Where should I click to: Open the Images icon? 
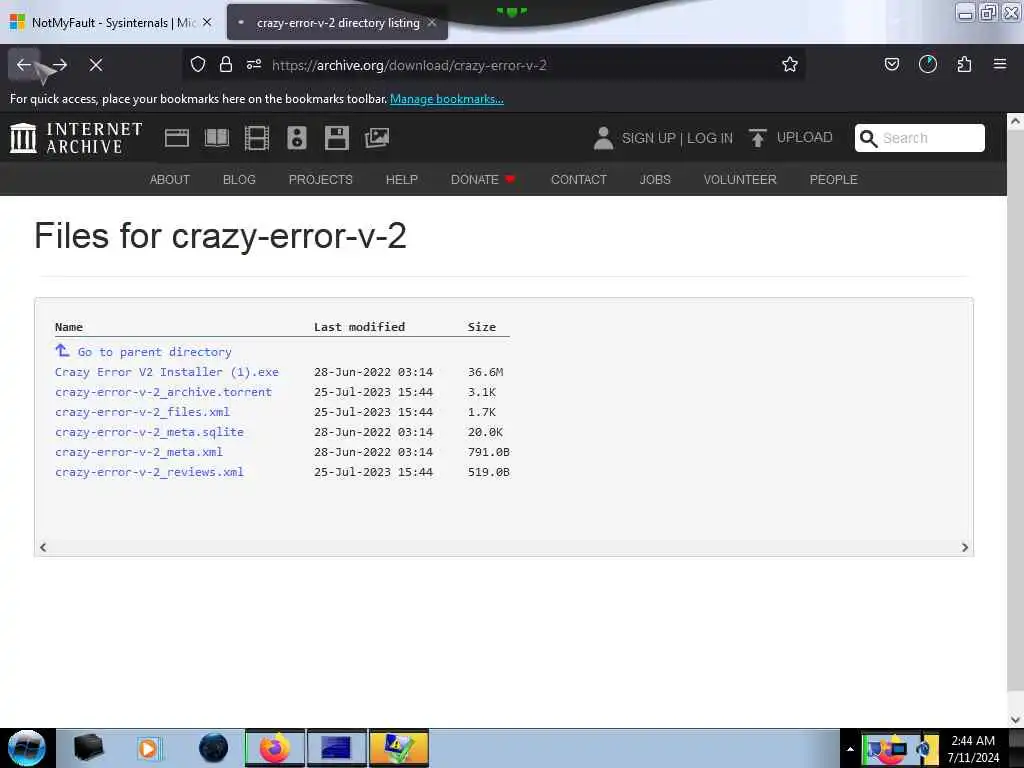point(377,138)
